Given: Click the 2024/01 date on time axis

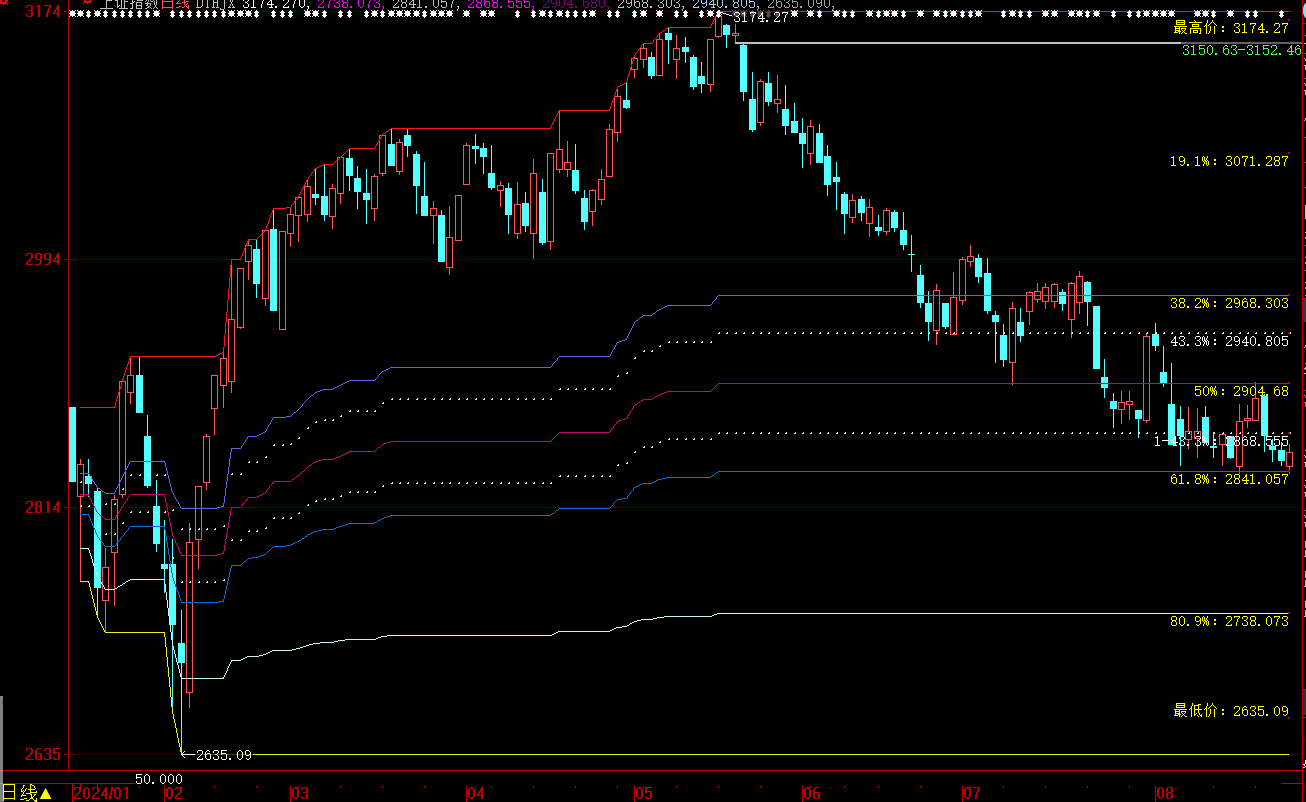Looking at the screenshot, I should (x=102, y=794).
